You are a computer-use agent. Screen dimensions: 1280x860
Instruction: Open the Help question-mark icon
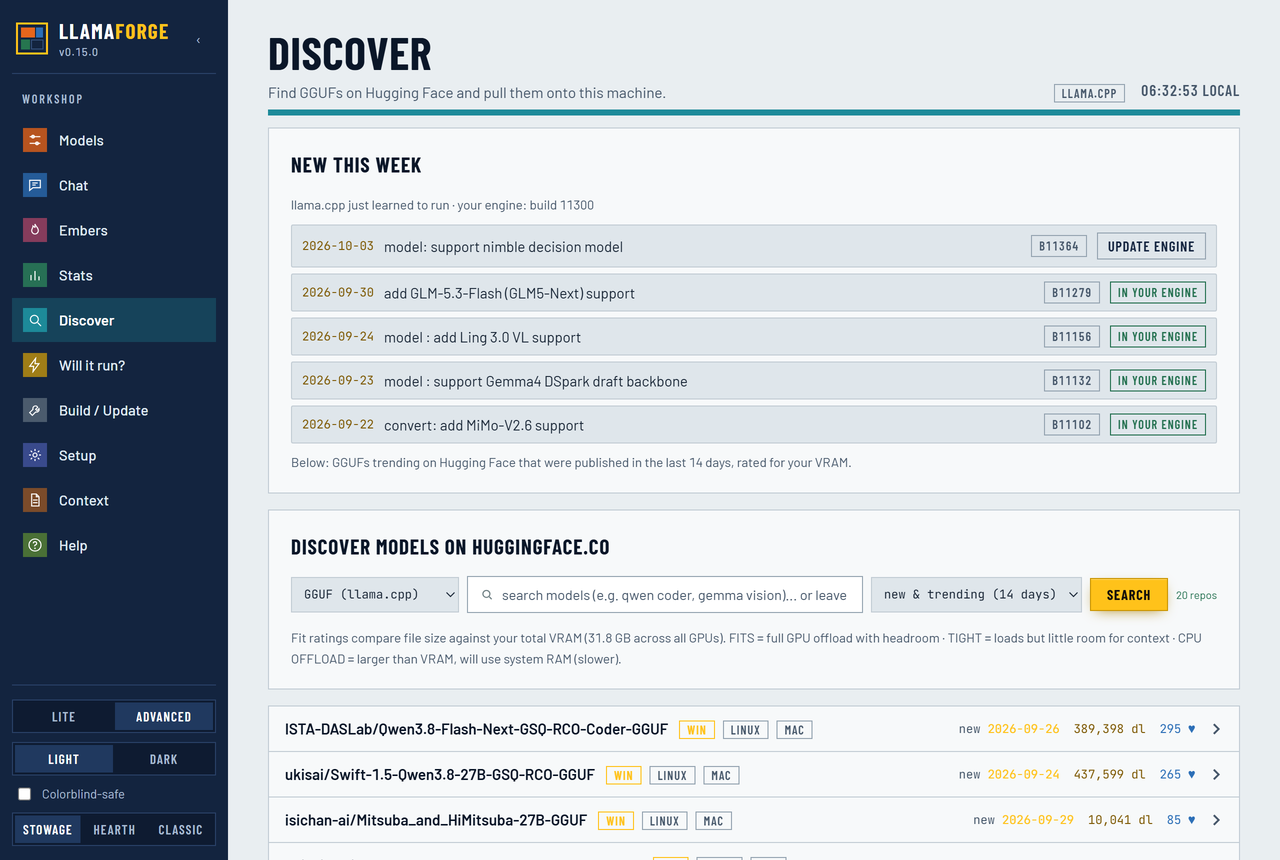coord(35,545)
